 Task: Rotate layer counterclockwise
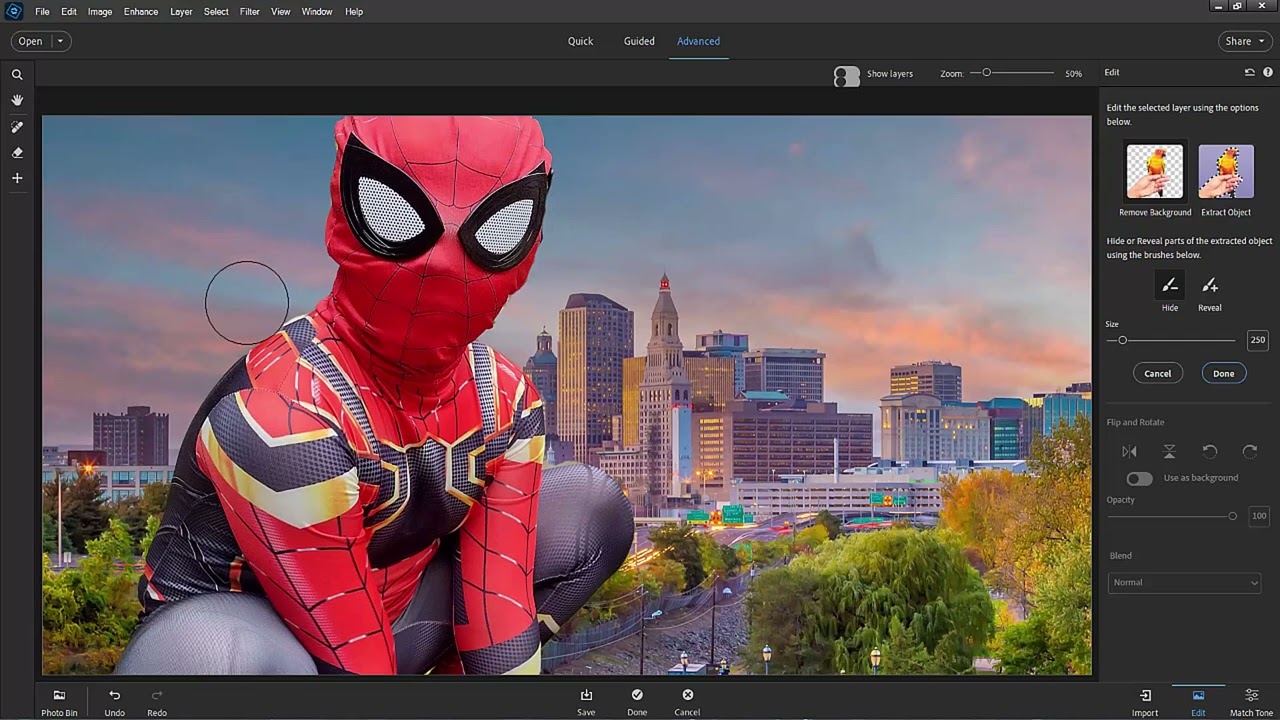[x=1210, y=452]
